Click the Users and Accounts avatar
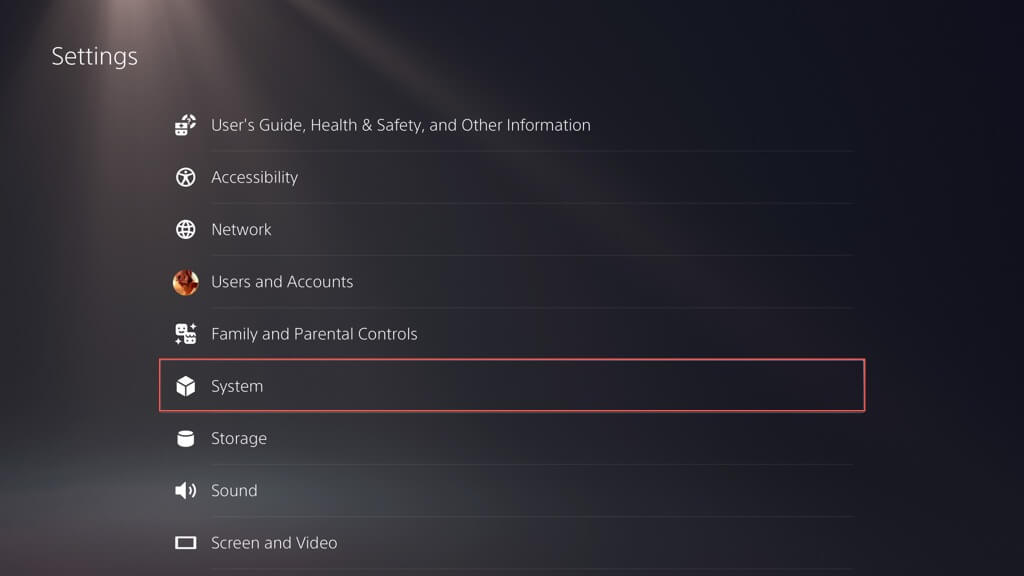The image size is (1024, 576). coord(185,282)
